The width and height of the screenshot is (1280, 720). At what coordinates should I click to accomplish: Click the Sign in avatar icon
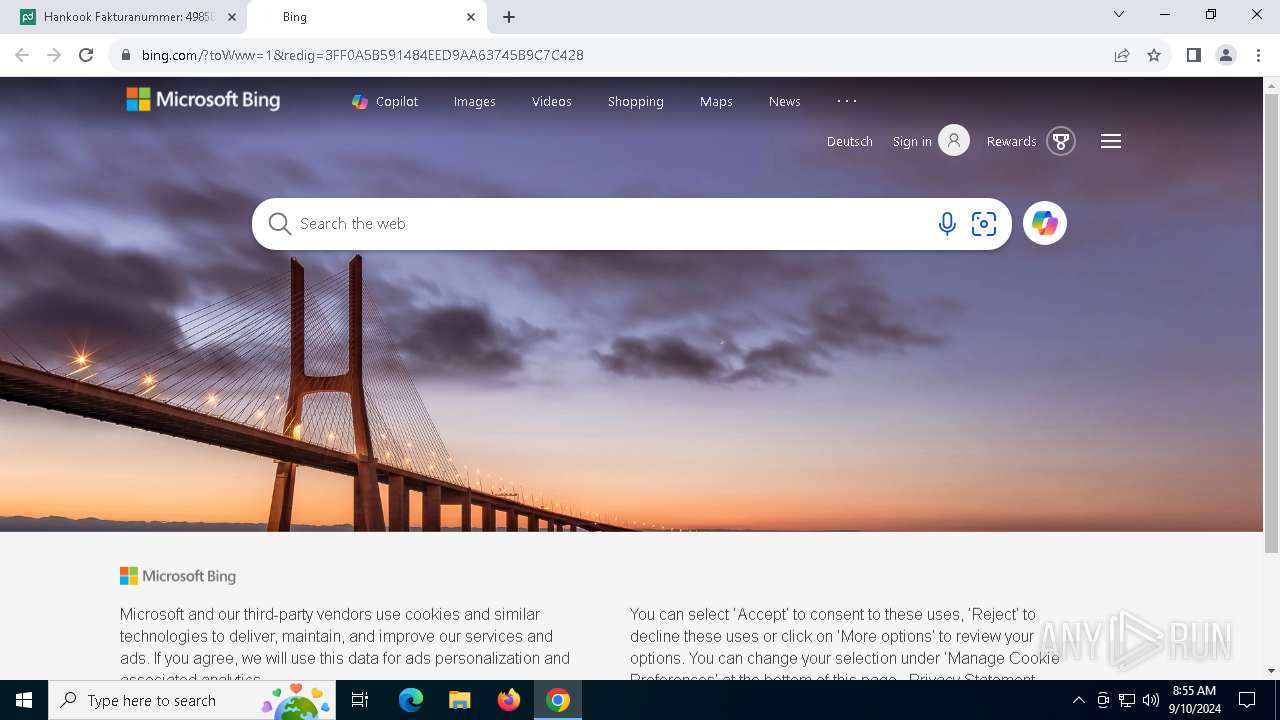coord(954,141)
